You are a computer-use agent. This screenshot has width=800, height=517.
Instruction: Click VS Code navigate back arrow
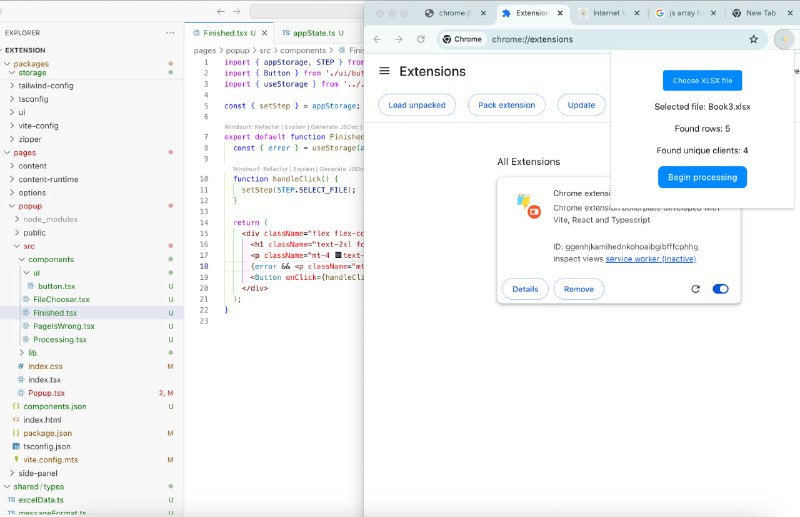pyautogui.click(x=221, y=12)
